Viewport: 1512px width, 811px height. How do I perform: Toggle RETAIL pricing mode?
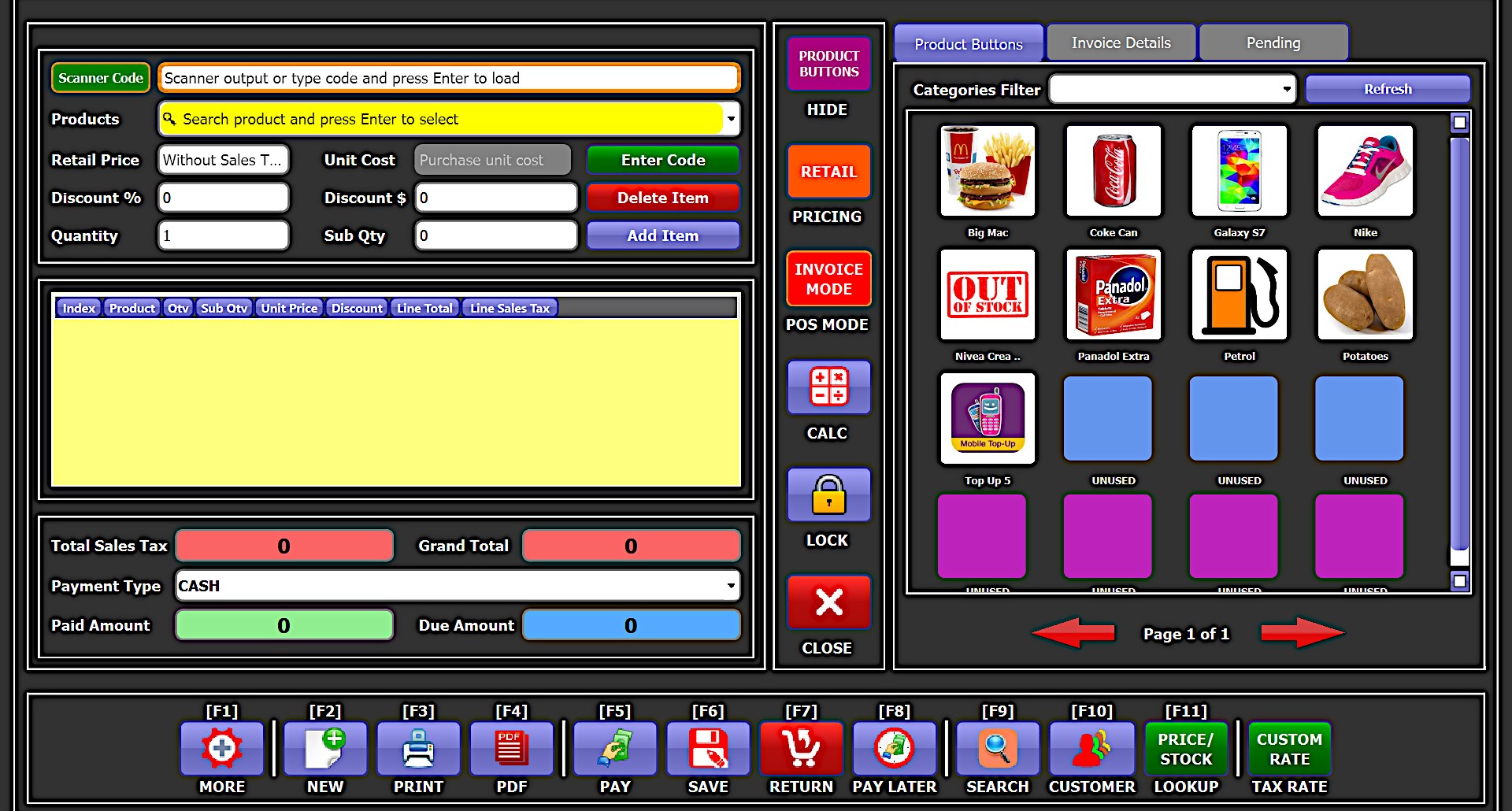point(829,171)
